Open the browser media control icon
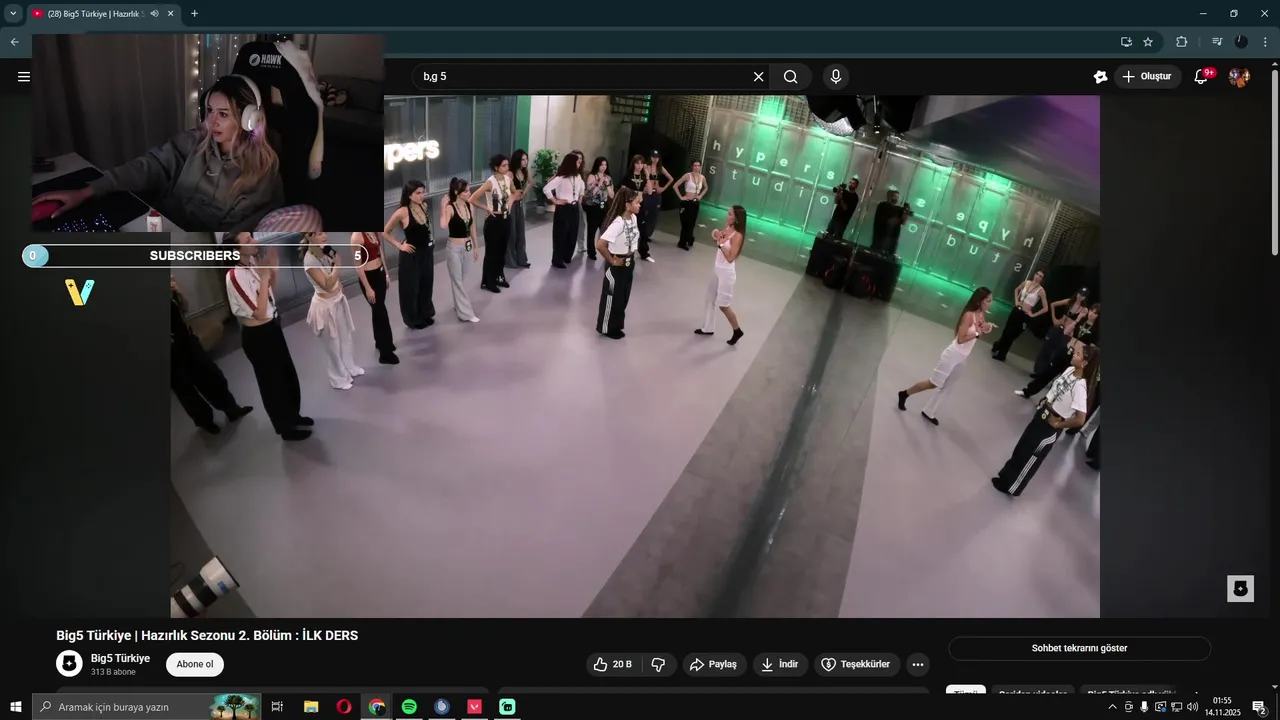 (x=1216, y=42)
